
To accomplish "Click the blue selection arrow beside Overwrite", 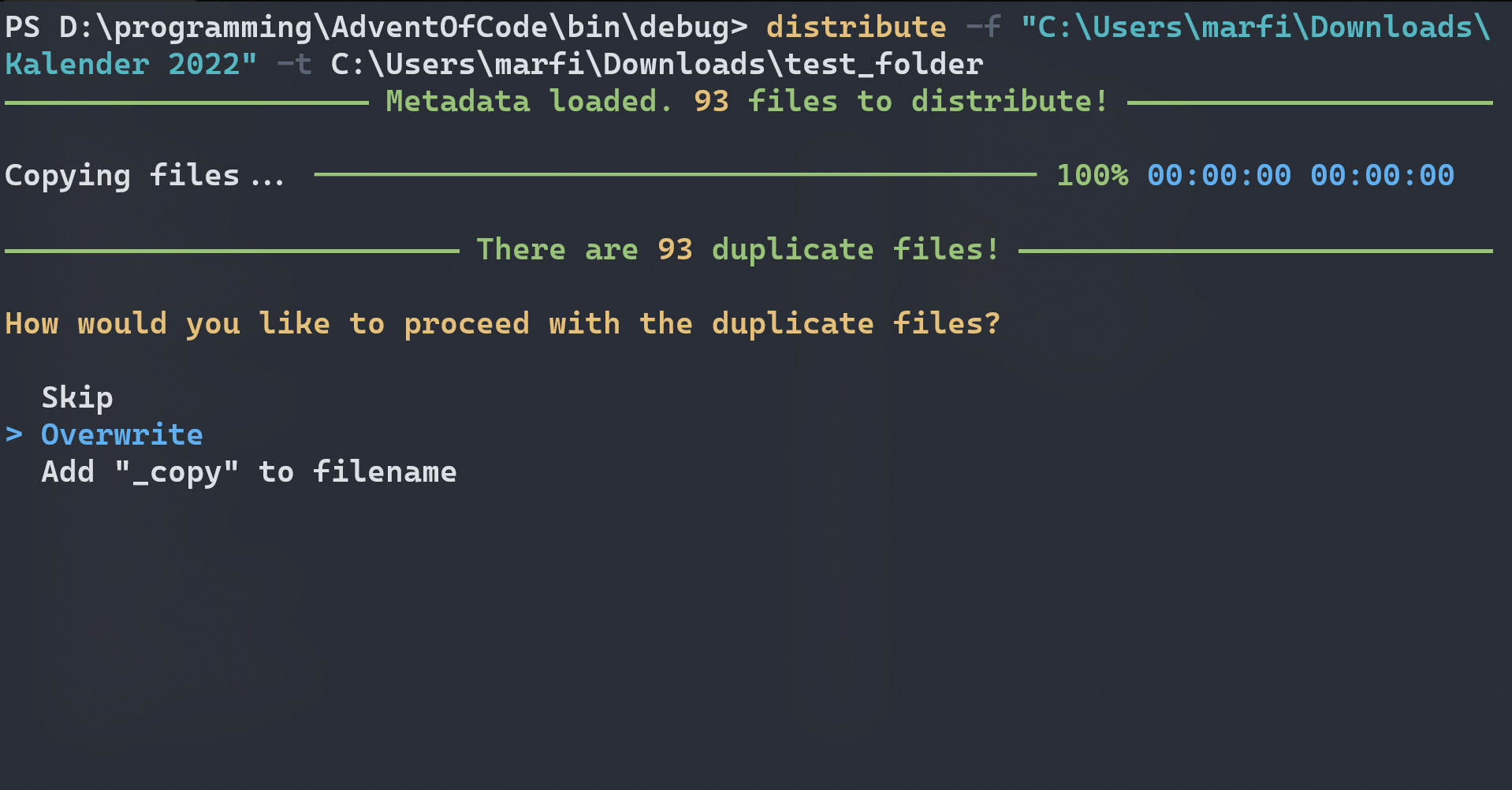I will click(x=14, y=434).
